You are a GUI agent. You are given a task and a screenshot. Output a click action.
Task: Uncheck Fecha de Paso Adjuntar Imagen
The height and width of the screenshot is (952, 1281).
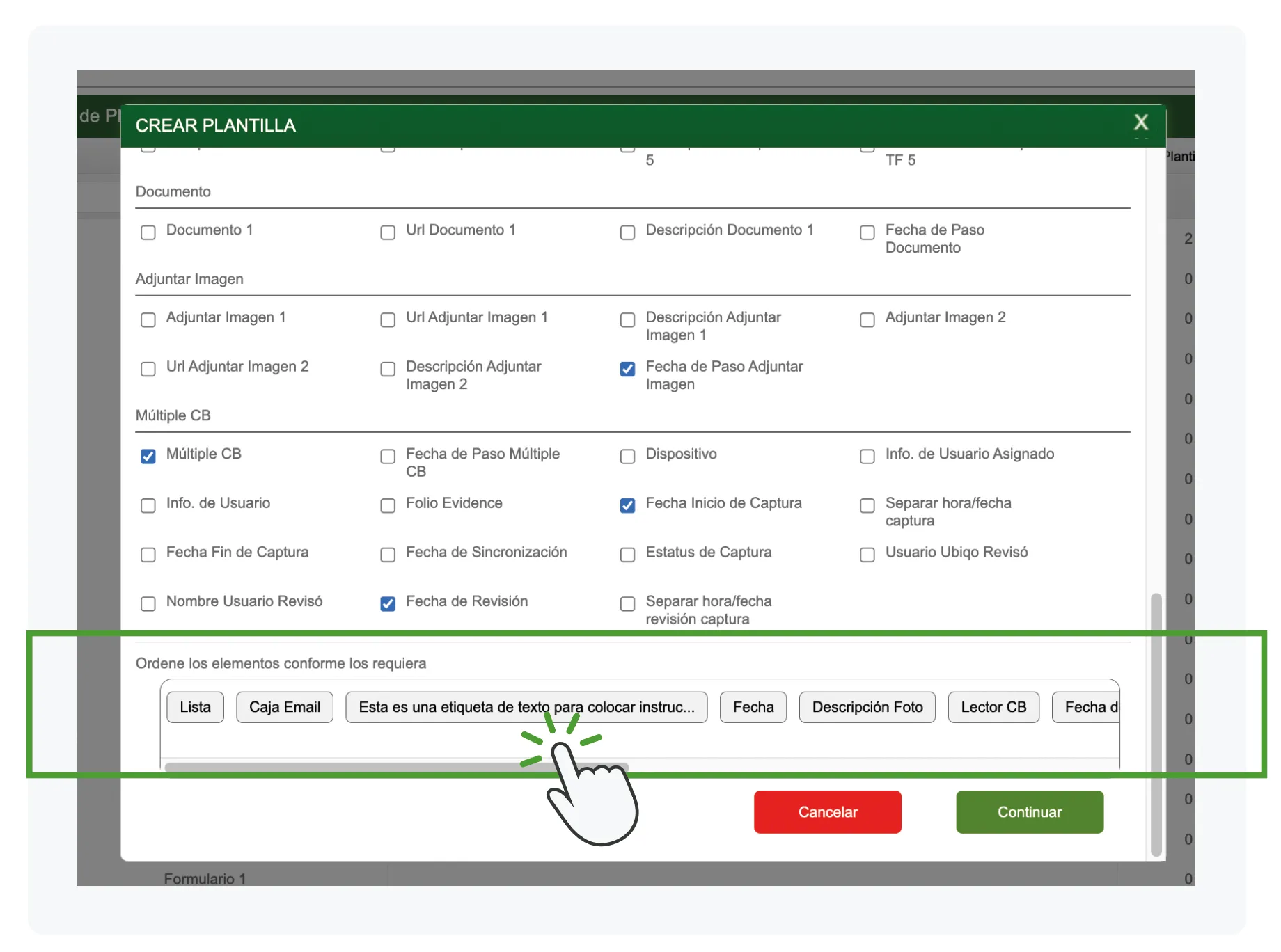(627, 368)
